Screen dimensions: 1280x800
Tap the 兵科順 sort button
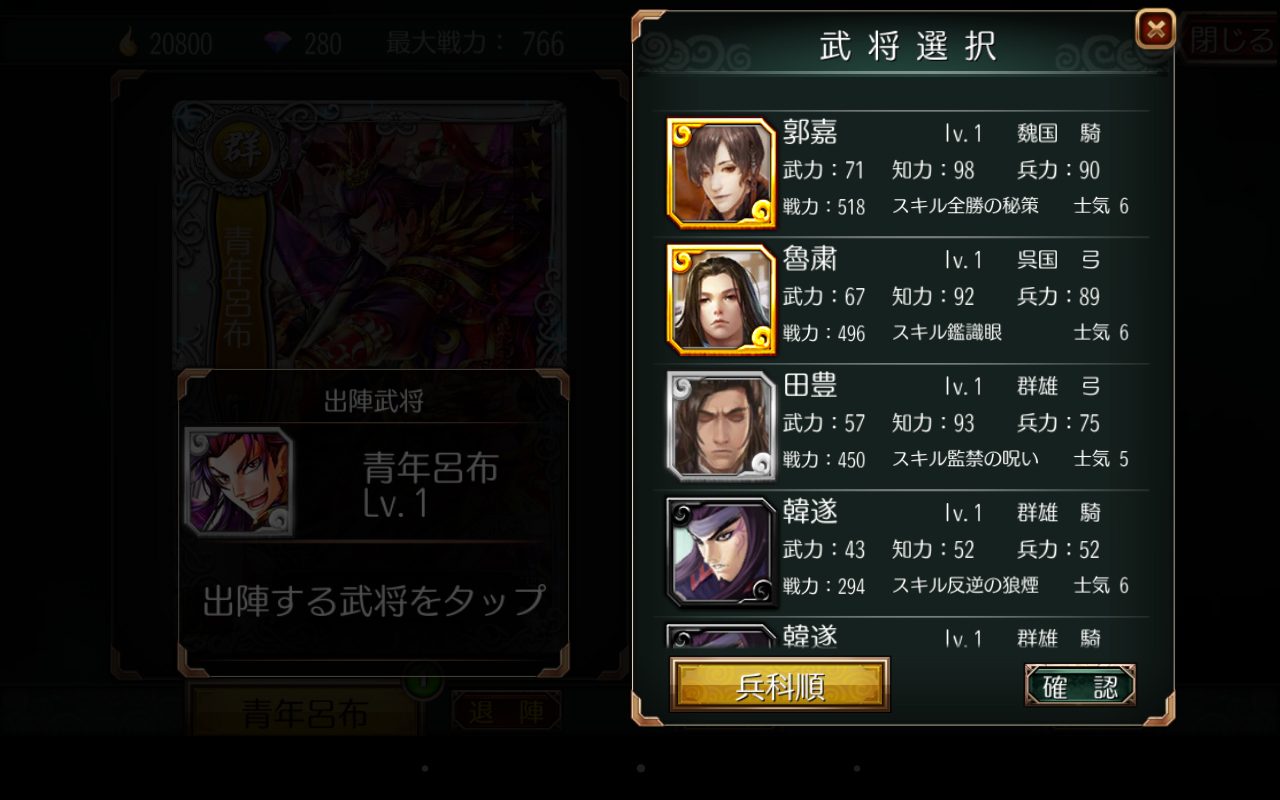[x=780, y=685]
